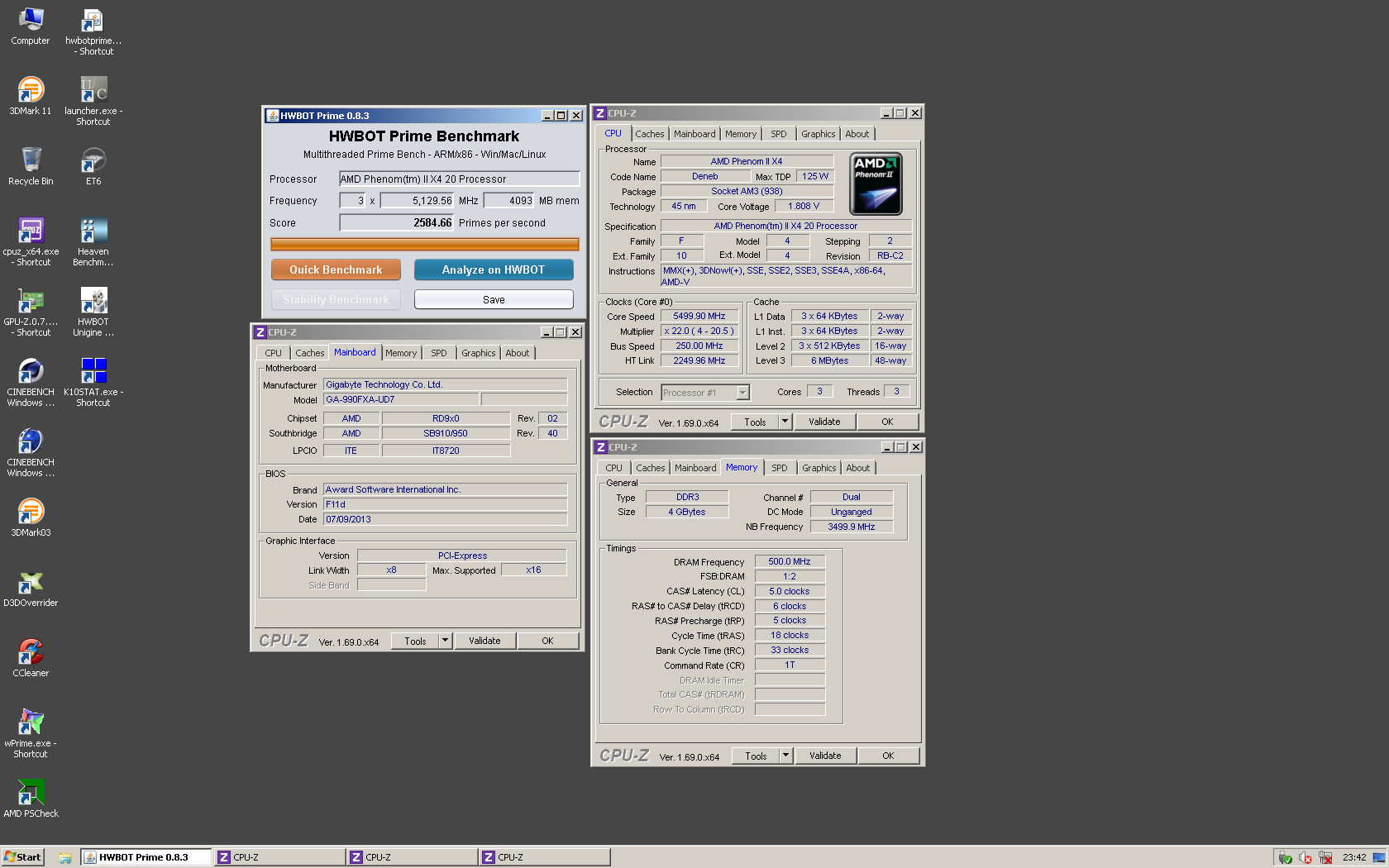Open the taskbar quick-launch folder icon
1389x868 pixels.
65,857
